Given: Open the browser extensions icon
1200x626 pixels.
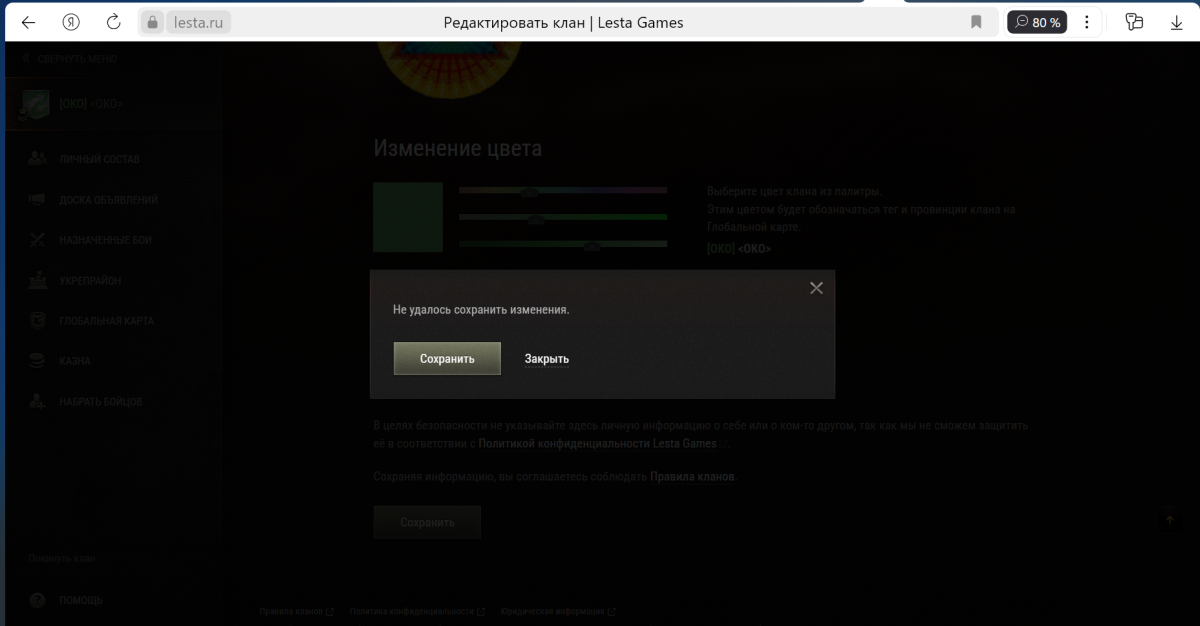Looking at the screenshot, I should [1134, 22].
